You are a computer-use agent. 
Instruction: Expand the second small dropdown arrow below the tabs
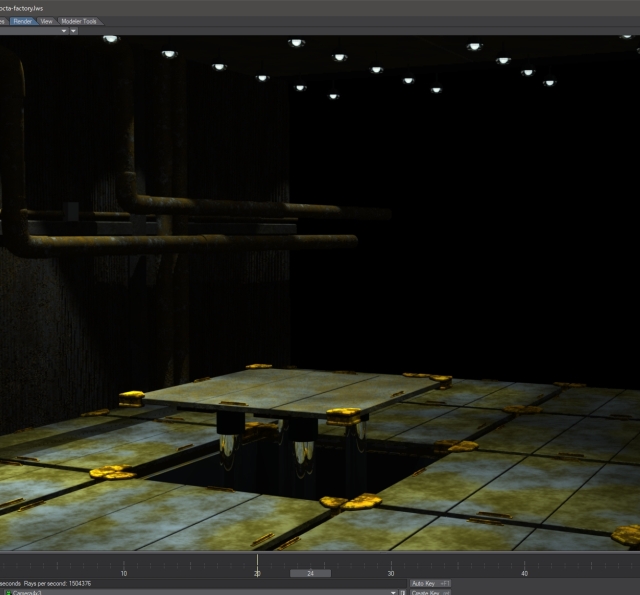[x=74, y=30]
